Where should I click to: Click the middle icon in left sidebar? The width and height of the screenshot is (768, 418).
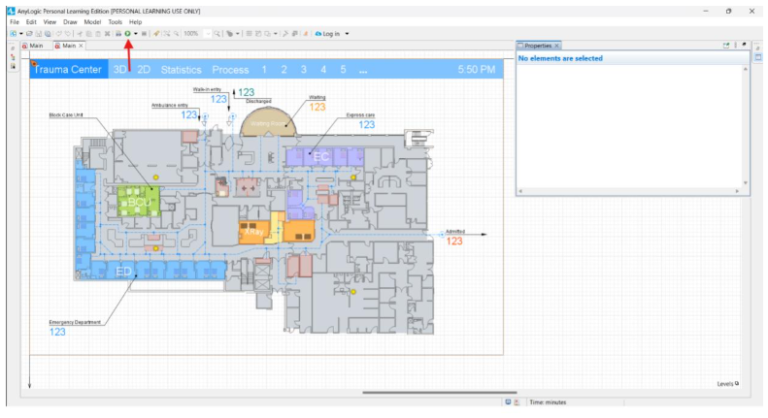(x=13, y=57)
